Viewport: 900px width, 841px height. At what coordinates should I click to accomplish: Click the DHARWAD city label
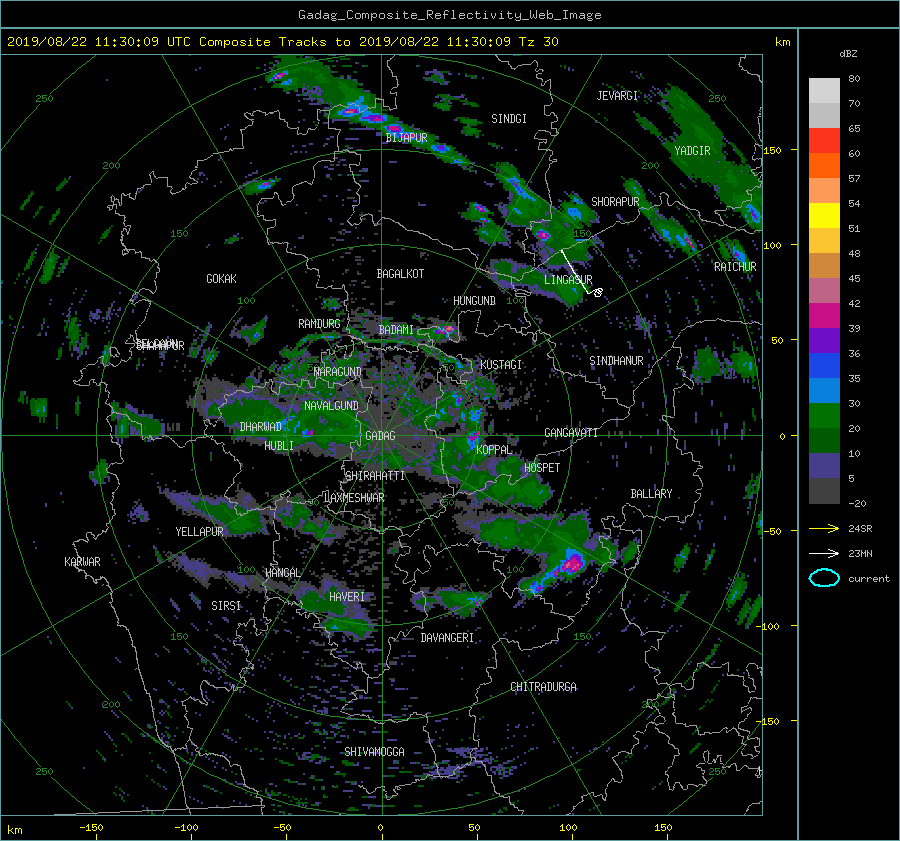pos(261,427)
